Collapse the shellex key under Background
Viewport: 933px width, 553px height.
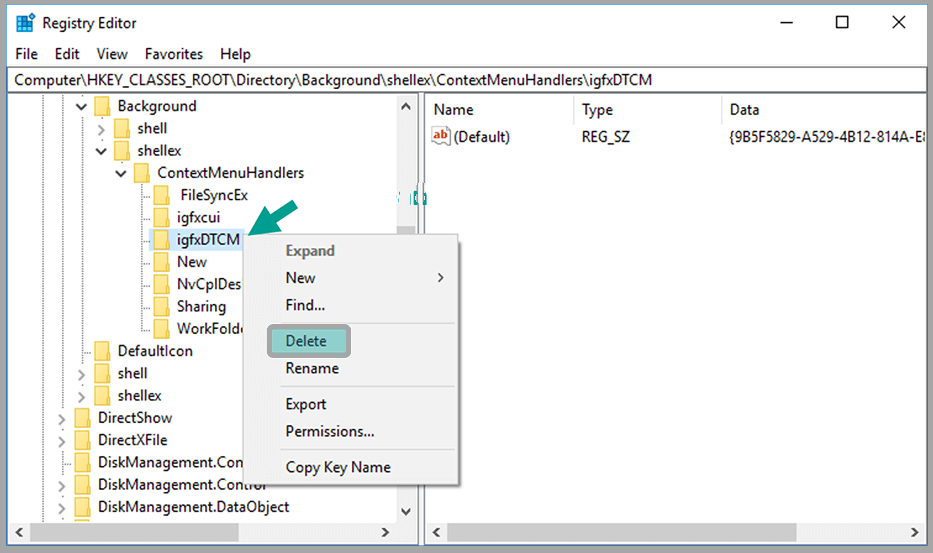(101, 151)
